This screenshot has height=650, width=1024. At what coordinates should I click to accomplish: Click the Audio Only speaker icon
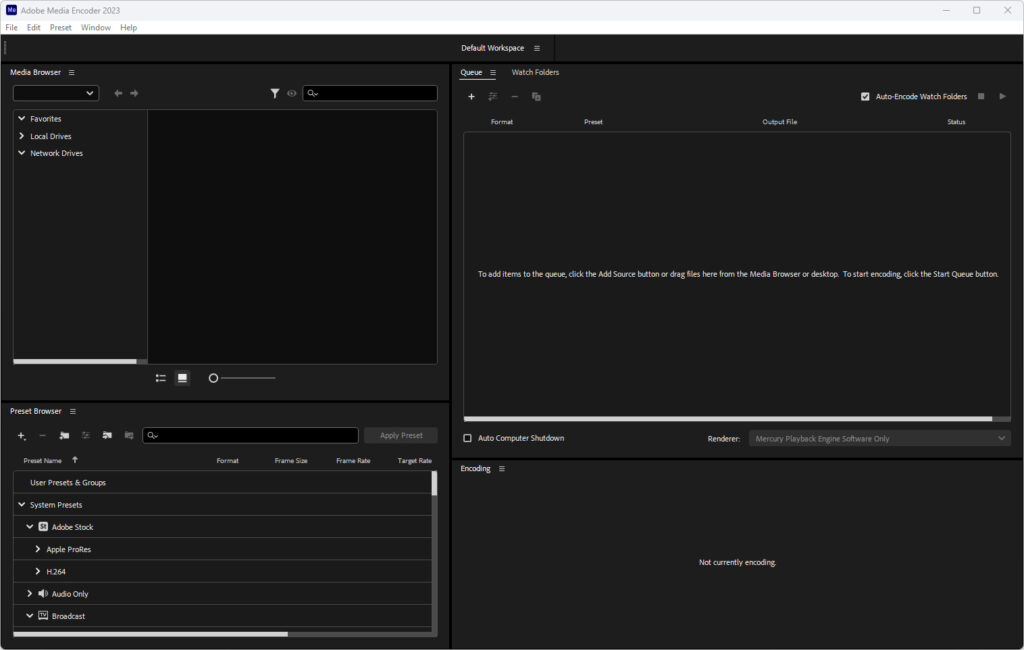pos(43,593)
